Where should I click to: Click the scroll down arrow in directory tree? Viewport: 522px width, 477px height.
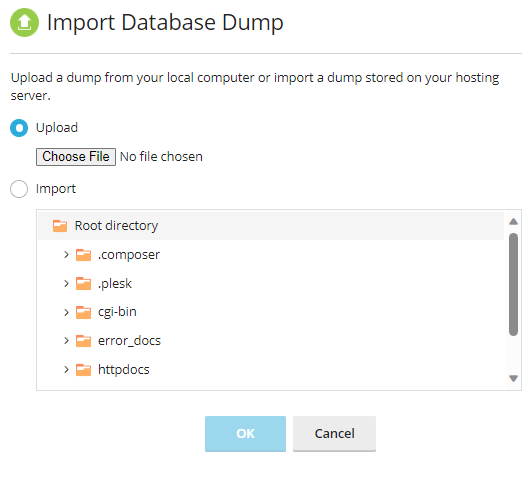(x=514, y=378)
